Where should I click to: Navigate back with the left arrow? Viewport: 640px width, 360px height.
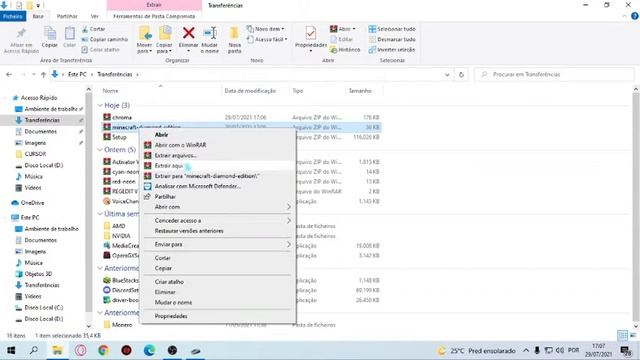click(x=9, y=75)
